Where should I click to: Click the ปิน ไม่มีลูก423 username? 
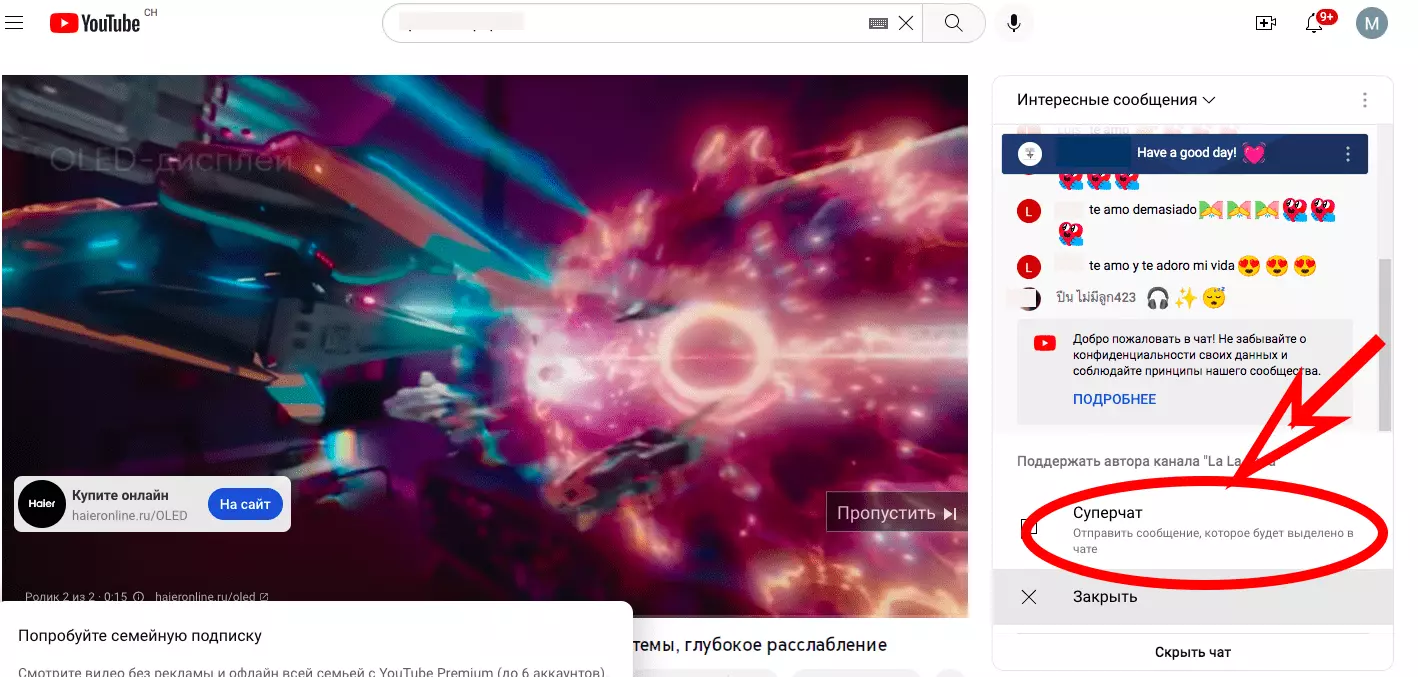1096,297
